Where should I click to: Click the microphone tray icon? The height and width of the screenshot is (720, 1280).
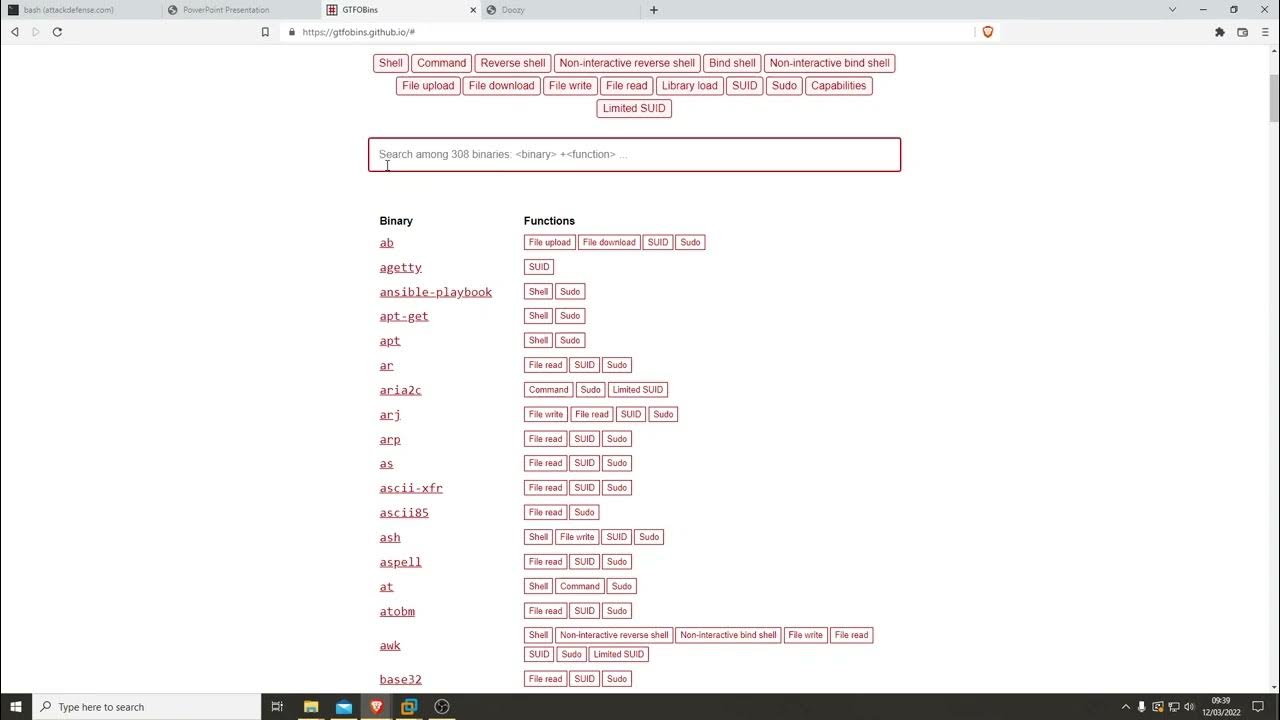pyautogui.click(x=1141, y=707)
